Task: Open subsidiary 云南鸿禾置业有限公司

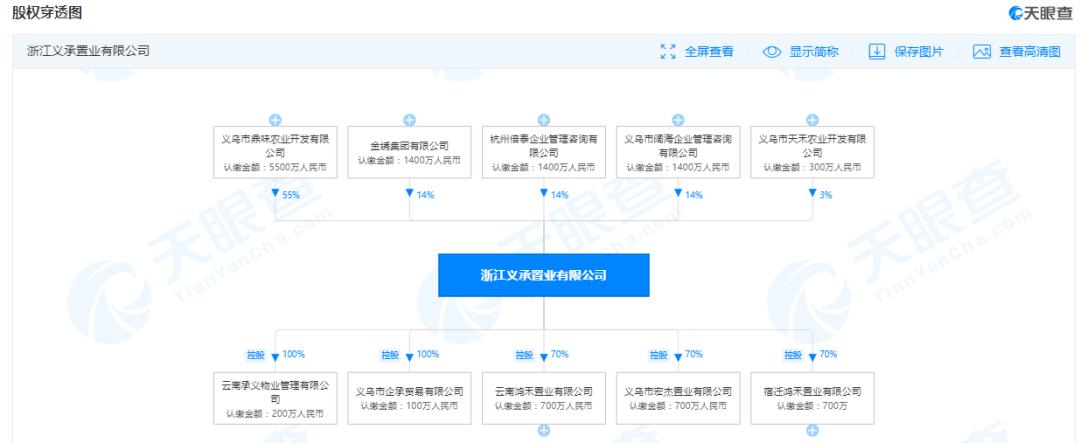Action: pos(543,398)
